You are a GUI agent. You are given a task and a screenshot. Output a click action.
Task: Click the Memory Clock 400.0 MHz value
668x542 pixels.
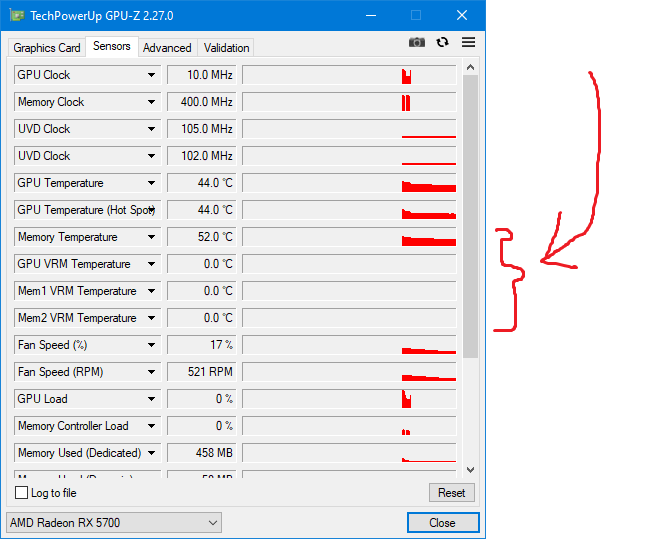(202, 102)
